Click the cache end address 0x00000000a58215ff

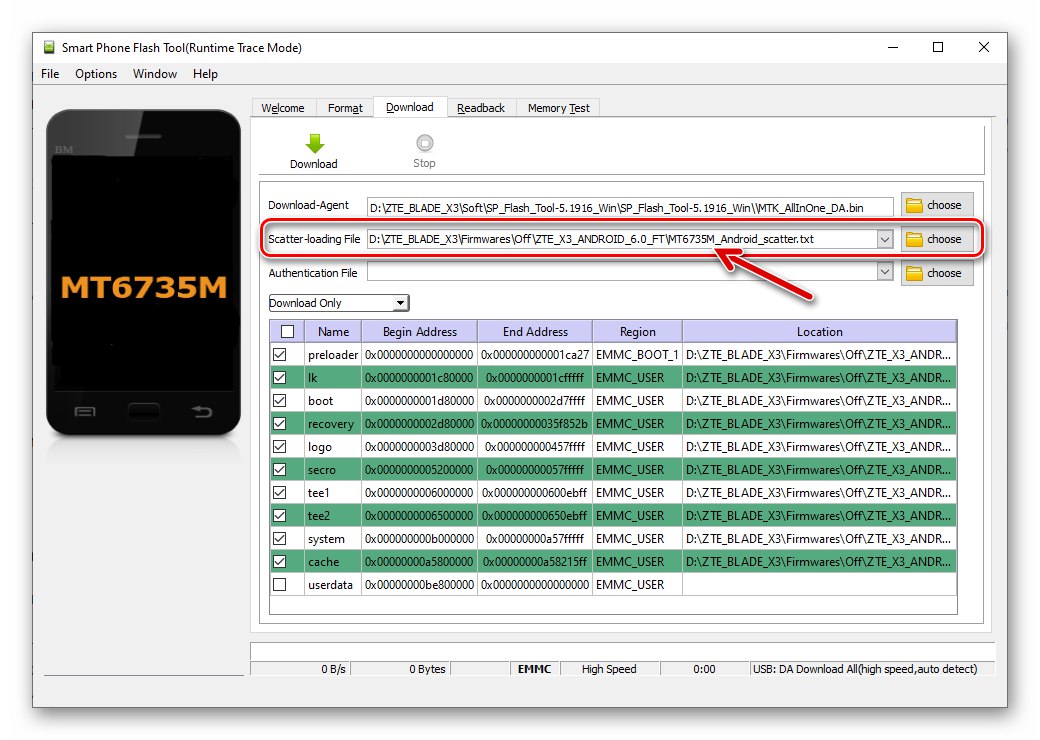pos(535,562)
